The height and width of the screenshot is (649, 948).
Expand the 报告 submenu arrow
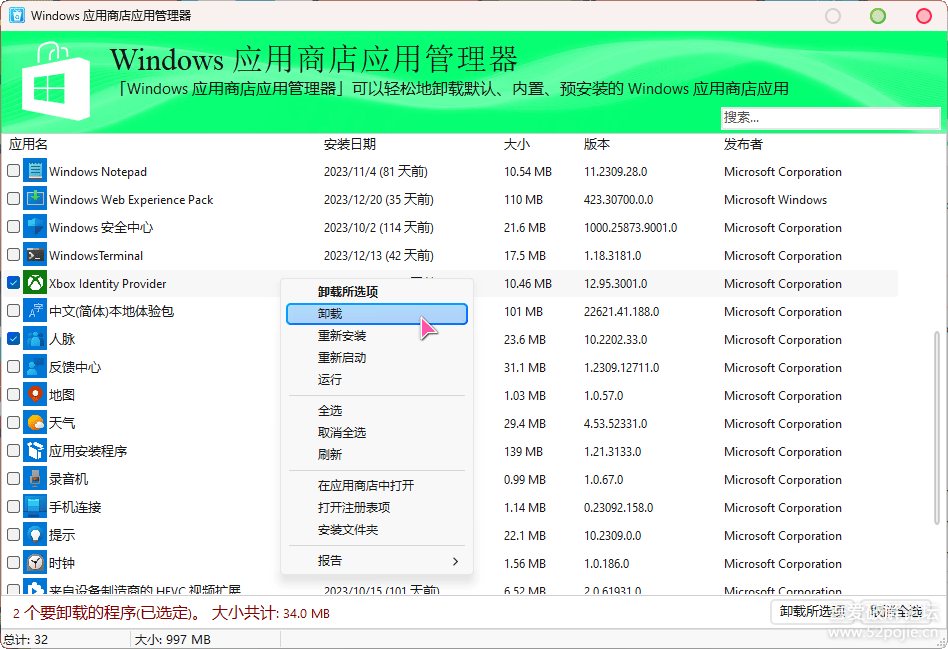[x=455, y=561]
